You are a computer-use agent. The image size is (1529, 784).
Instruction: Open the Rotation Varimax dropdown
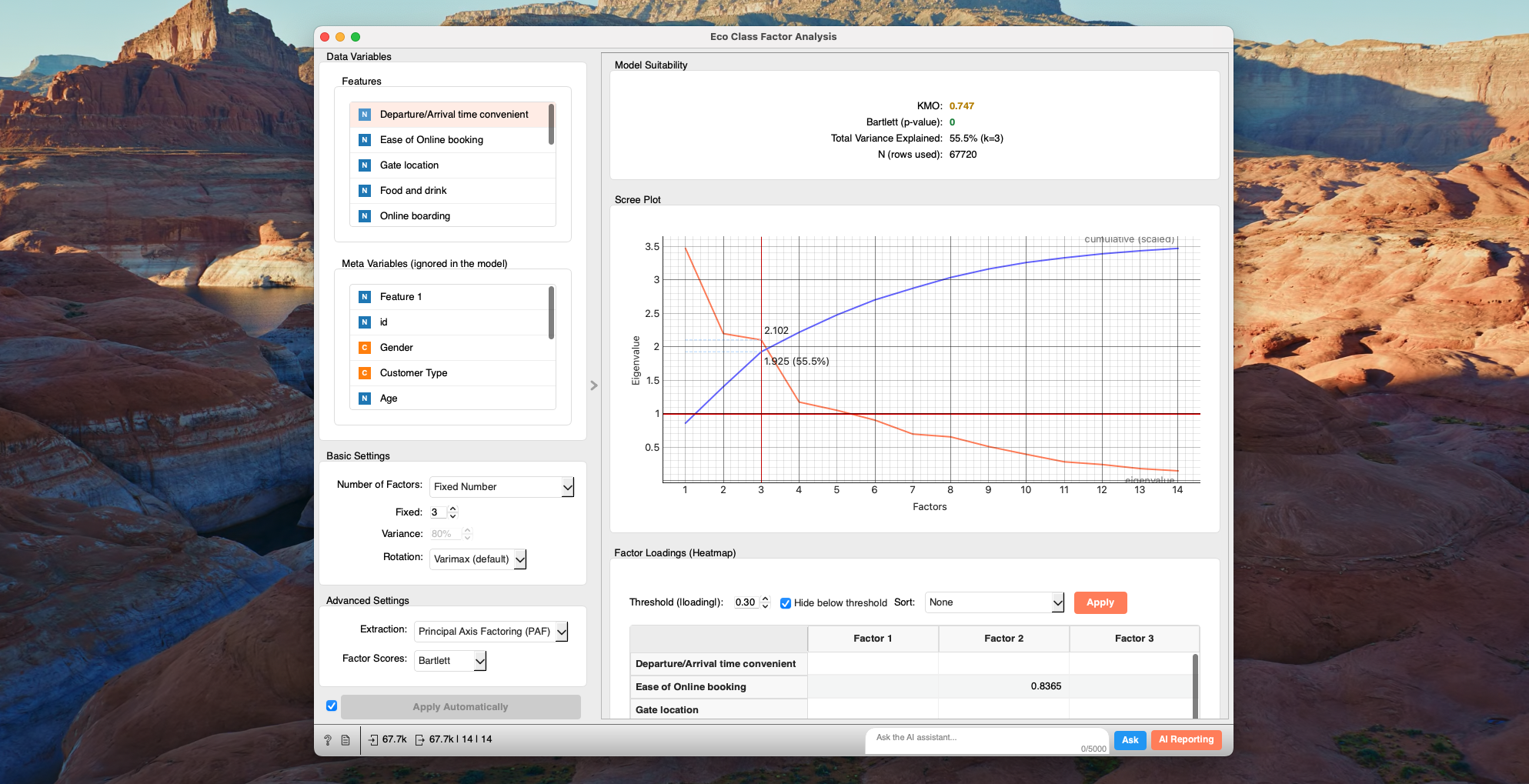[478, 559]
